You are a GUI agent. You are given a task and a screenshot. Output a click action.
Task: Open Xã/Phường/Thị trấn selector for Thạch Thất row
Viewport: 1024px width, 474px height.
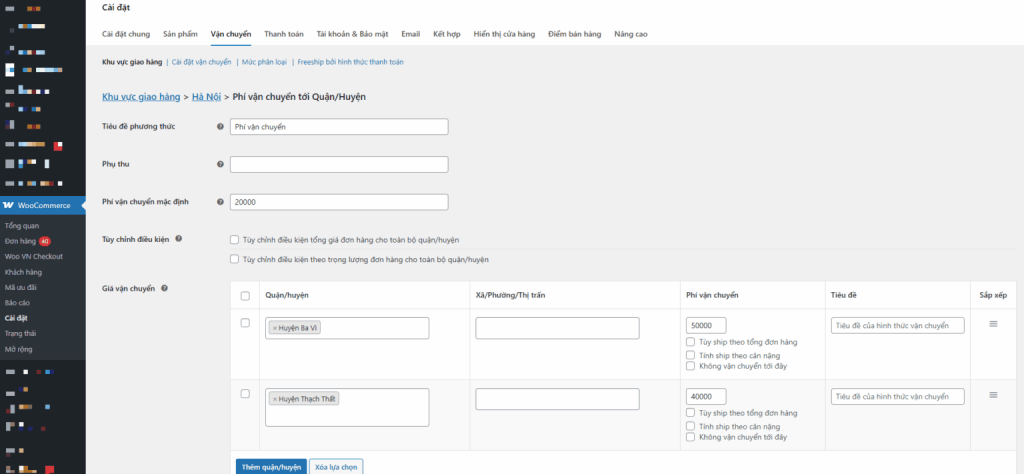click(x=557, y=399)
